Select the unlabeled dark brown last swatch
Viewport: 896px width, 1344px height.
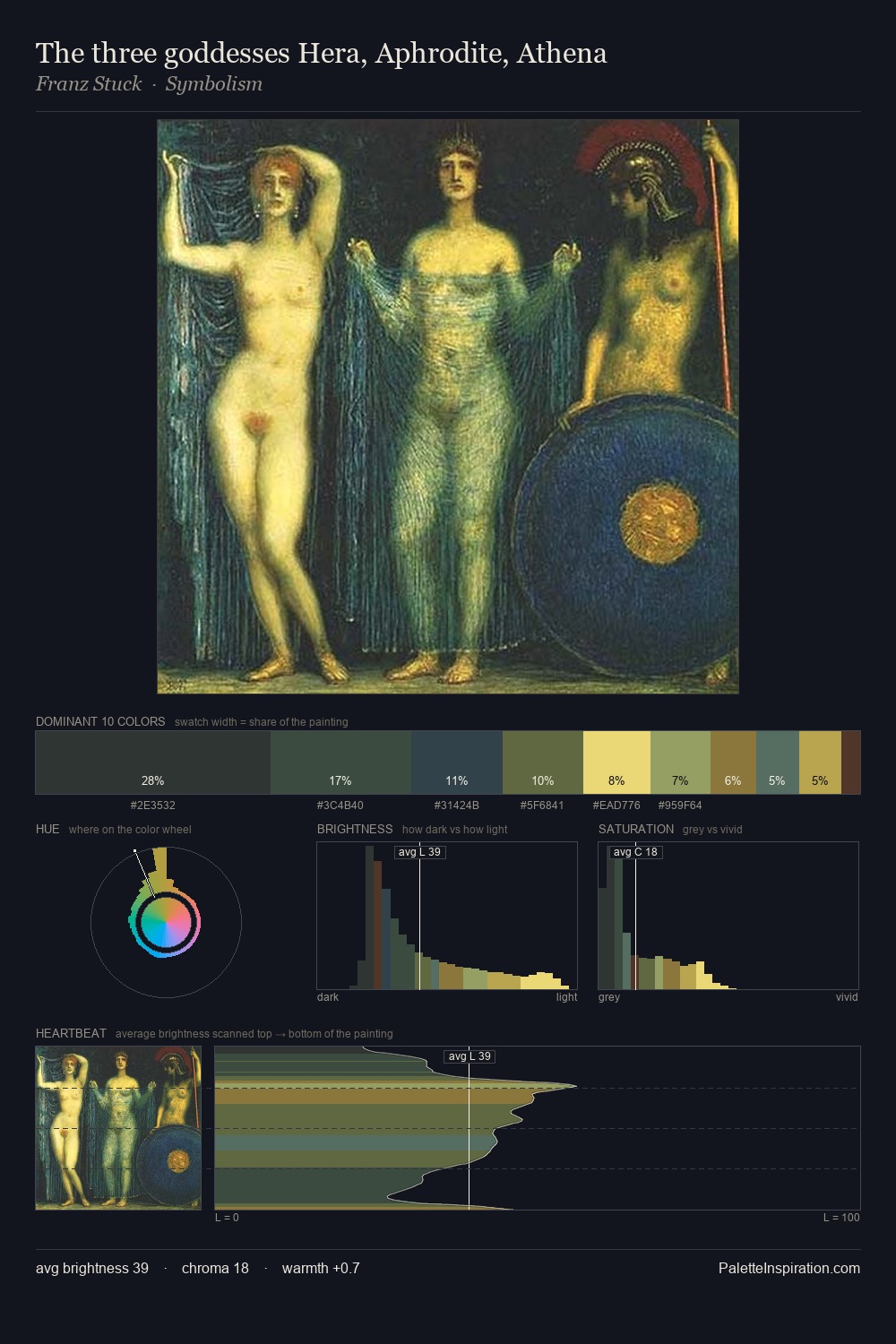coord(850,762)
